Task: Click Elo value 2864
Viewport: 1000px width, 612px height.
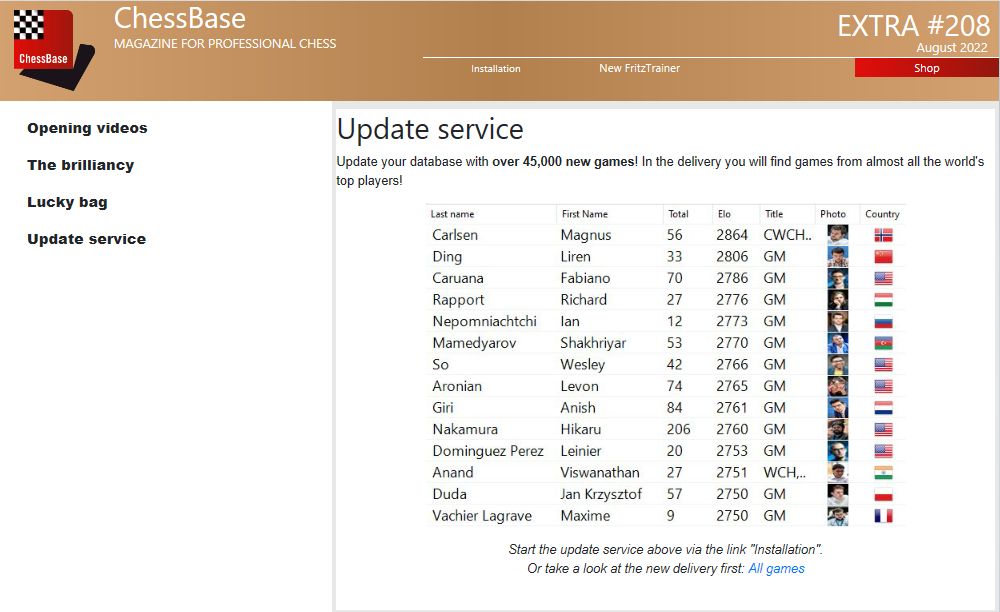Action: [732, 235]
